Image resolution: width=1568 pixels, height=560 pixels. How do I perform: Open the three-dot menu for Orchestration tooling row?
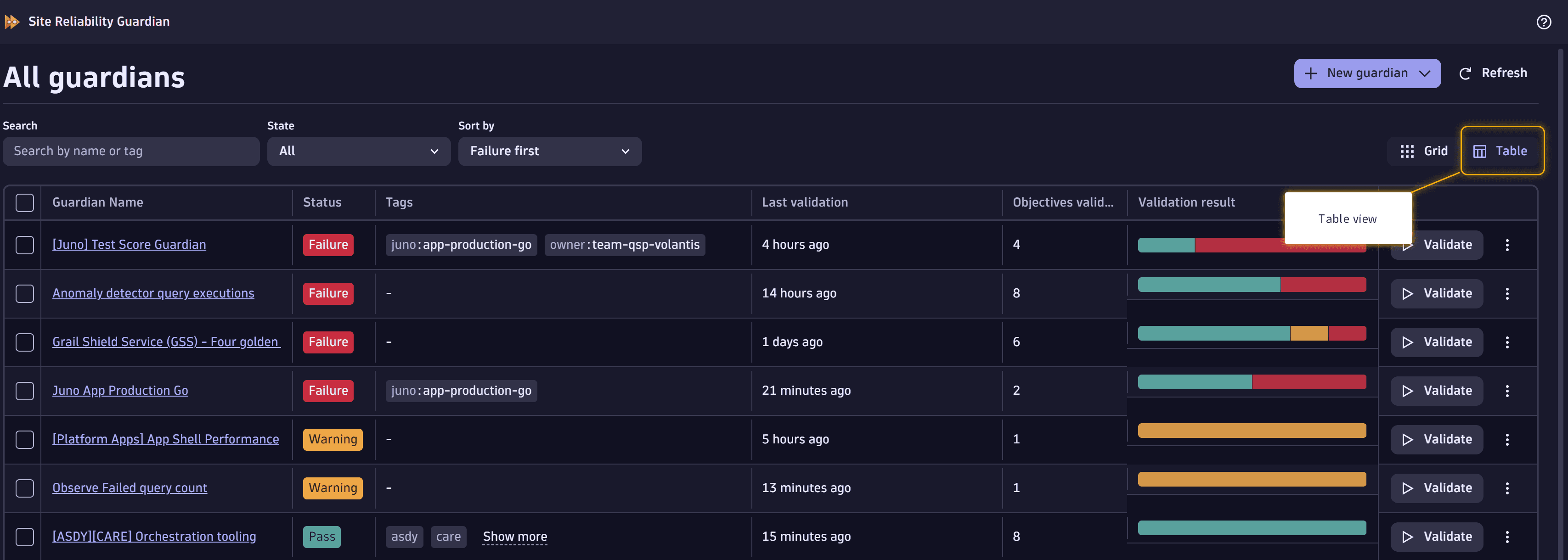point(1507,537)
